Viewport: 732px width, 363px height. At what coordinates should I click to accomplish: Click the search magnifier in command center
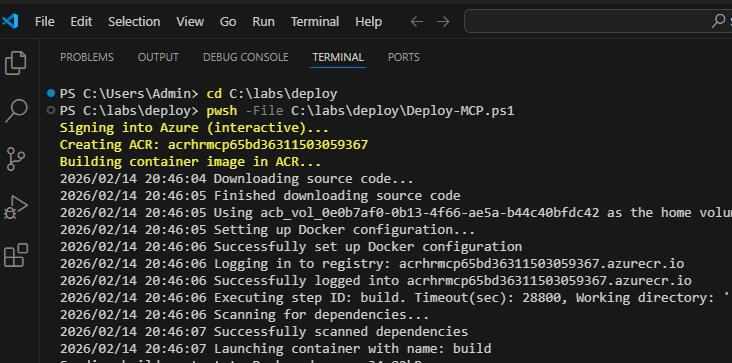[x=718, y=21]
